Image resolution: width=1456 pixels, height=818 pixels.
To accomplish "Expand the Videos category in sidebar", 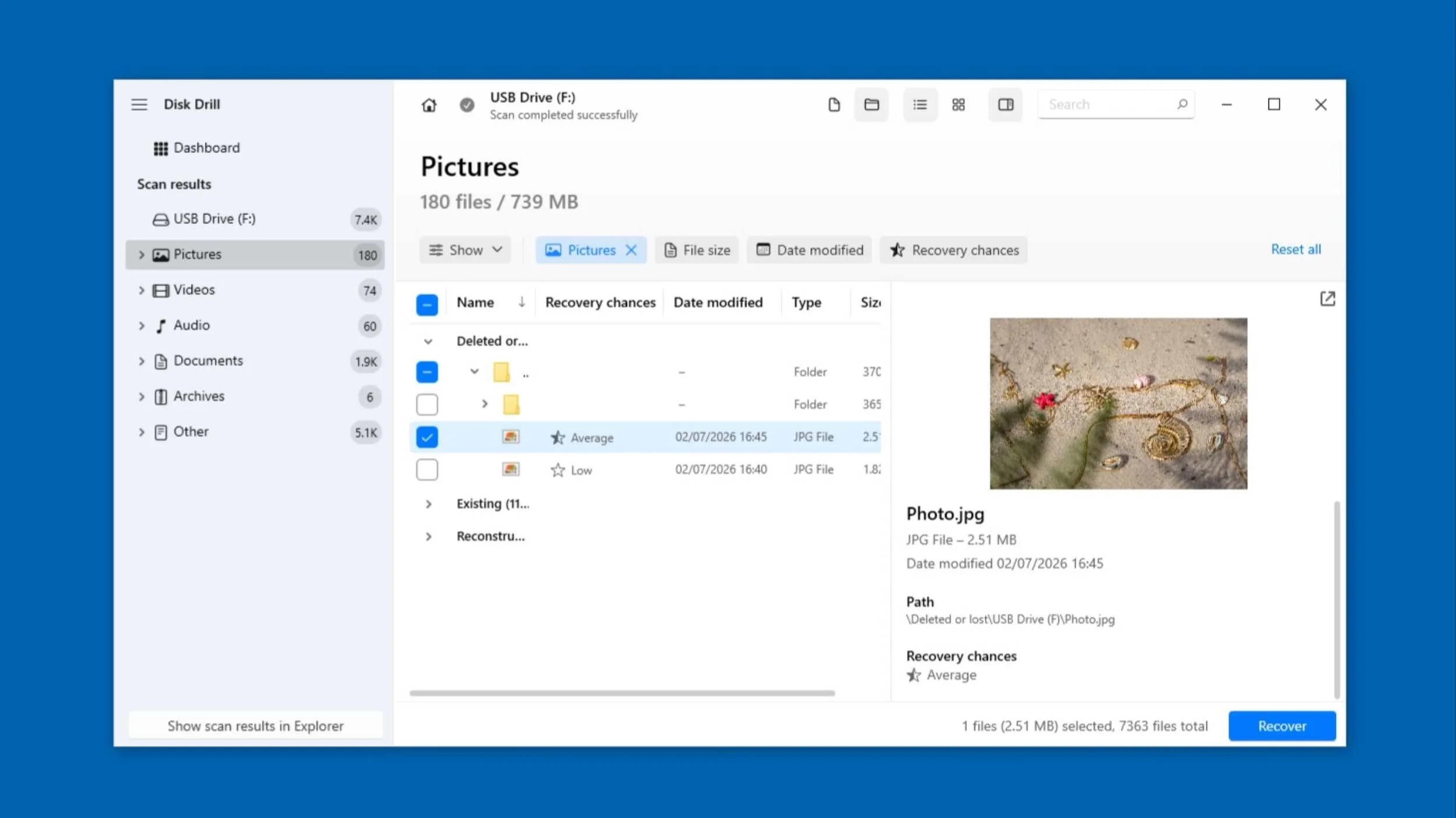I will [x=142, y=290].
